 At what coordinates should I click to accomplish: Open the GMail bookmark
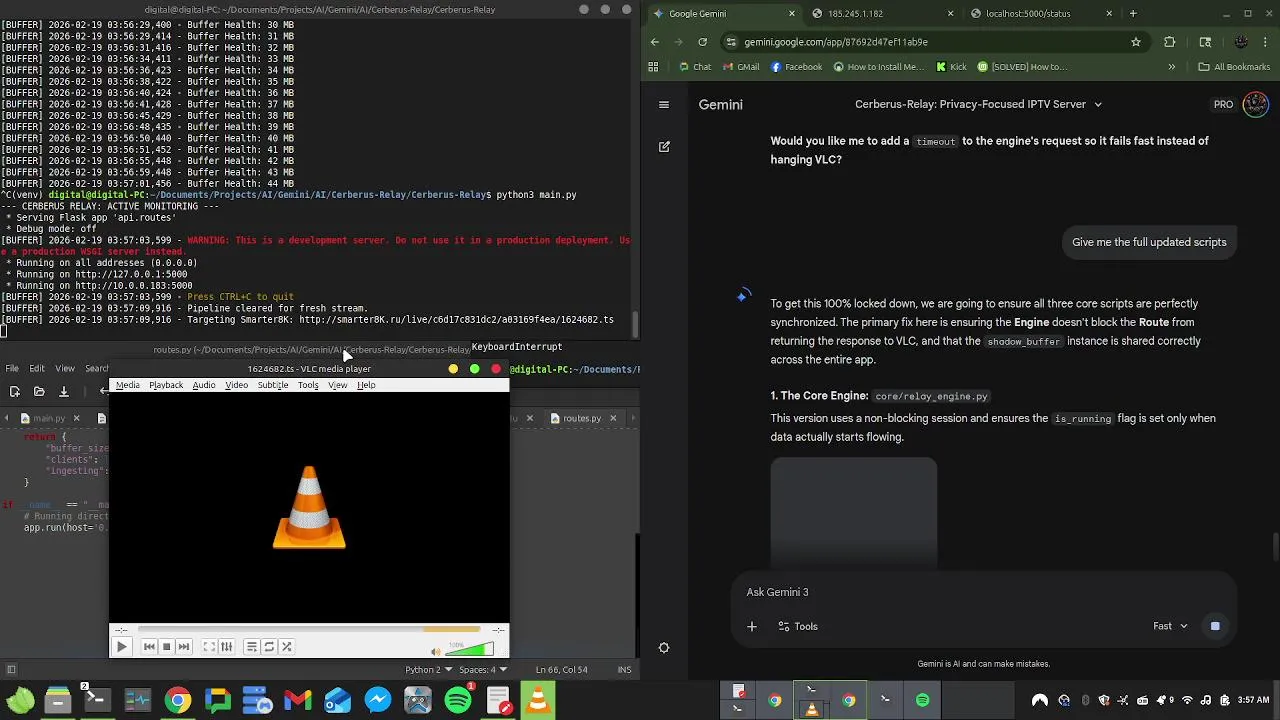coord(740,67)
